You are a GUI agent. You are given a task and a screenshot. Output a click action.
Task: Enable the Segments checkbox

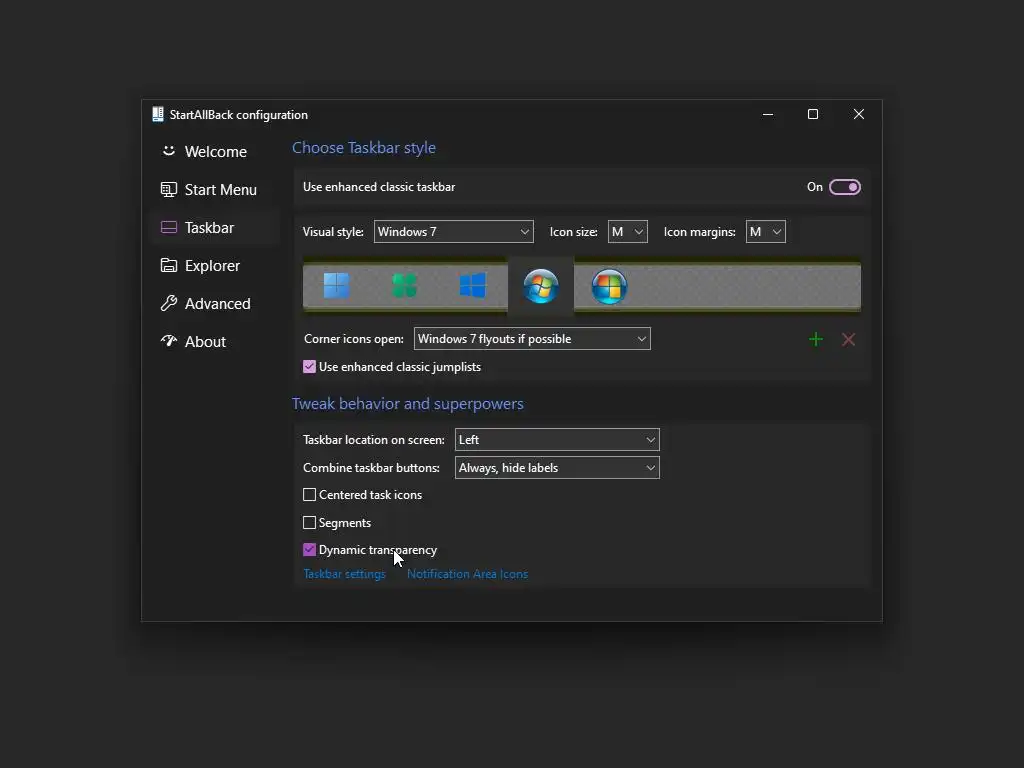click(x=310, y=522)
